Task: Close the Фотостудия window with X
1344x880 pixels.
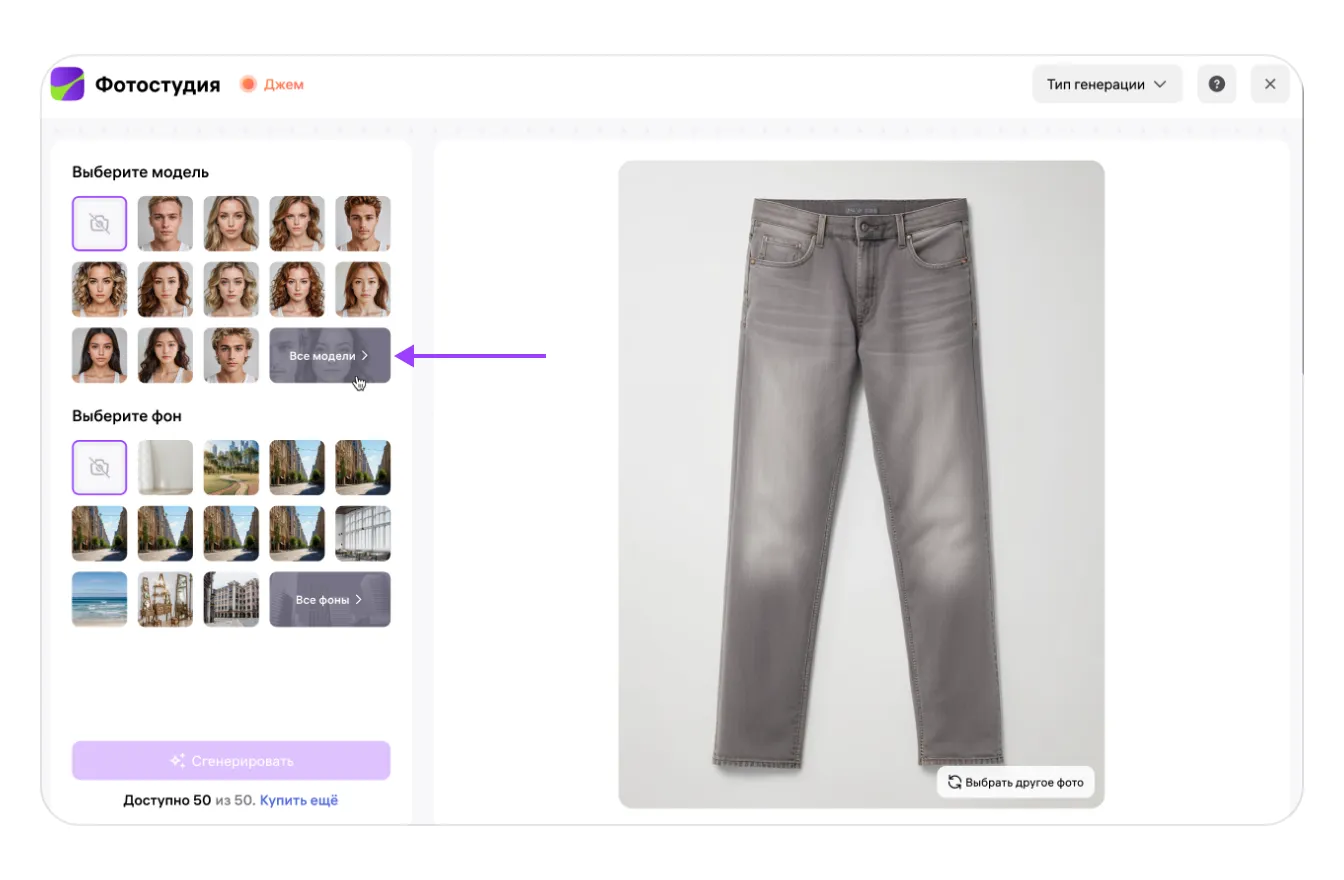Action: tap(1270, 84)
